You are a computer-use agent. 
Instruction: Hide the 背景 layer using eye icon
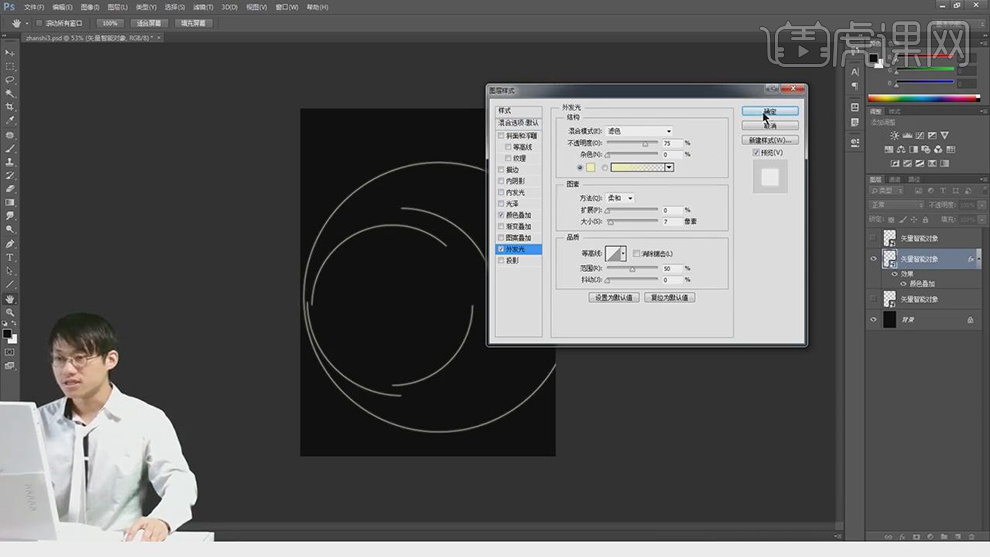click(x=874, y=319)
